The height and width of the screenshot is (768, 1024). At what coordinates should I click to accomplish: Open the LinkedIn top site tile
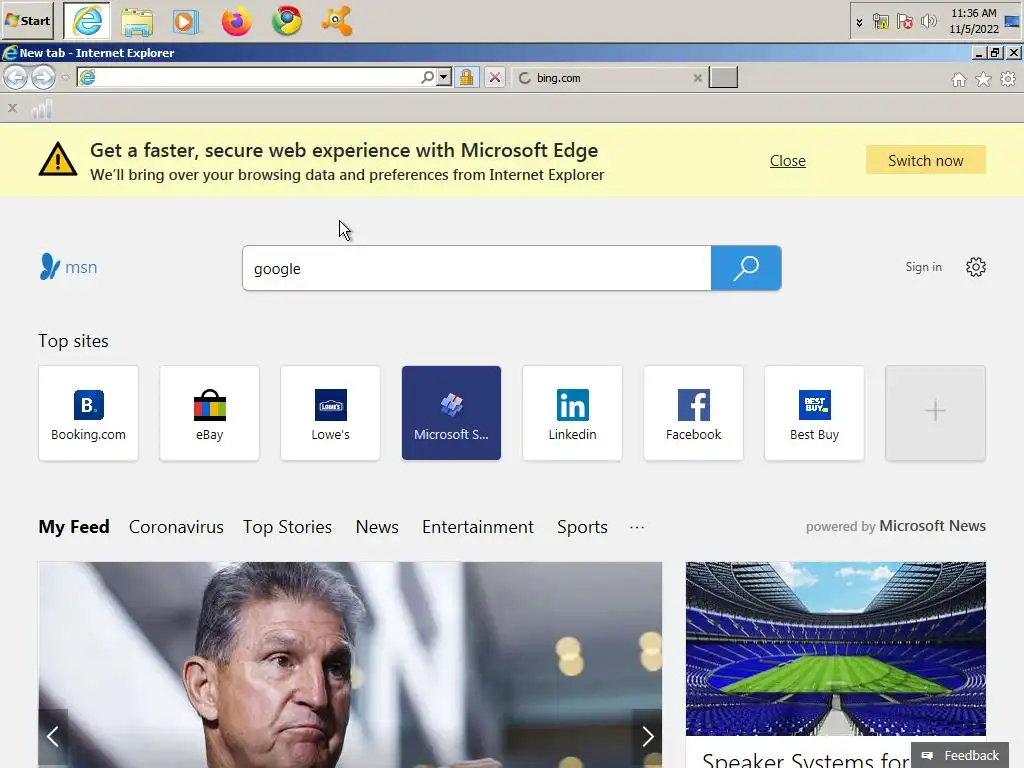point(572,413)
